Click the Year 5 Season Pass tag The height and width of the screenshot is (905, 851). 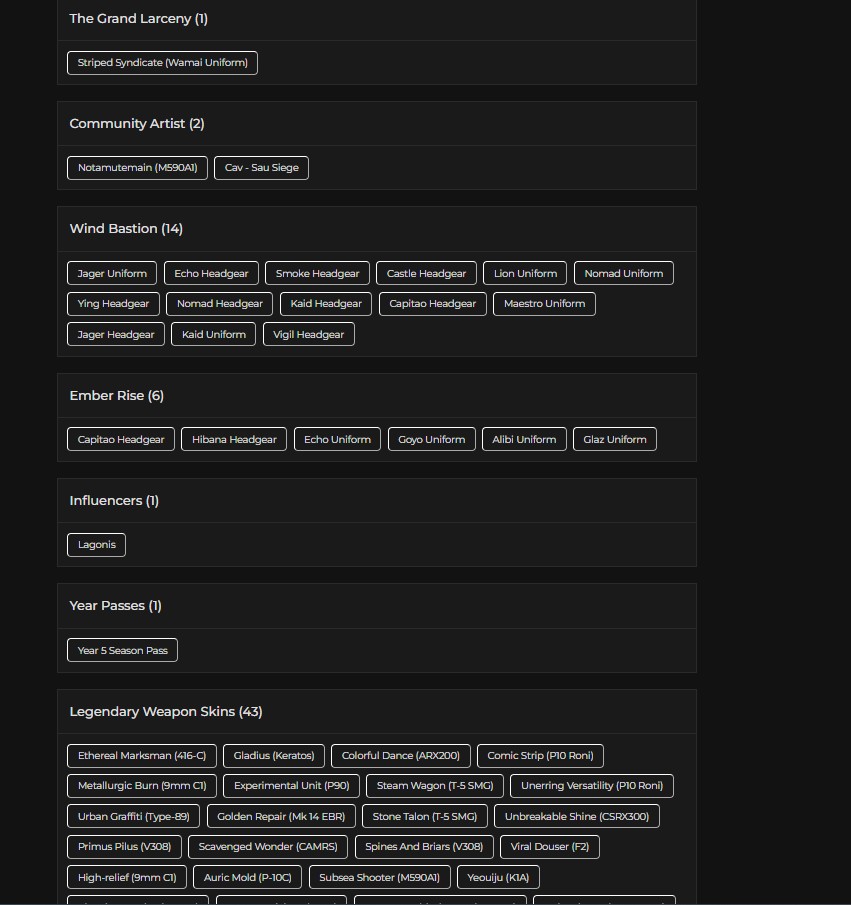(122, 650)
